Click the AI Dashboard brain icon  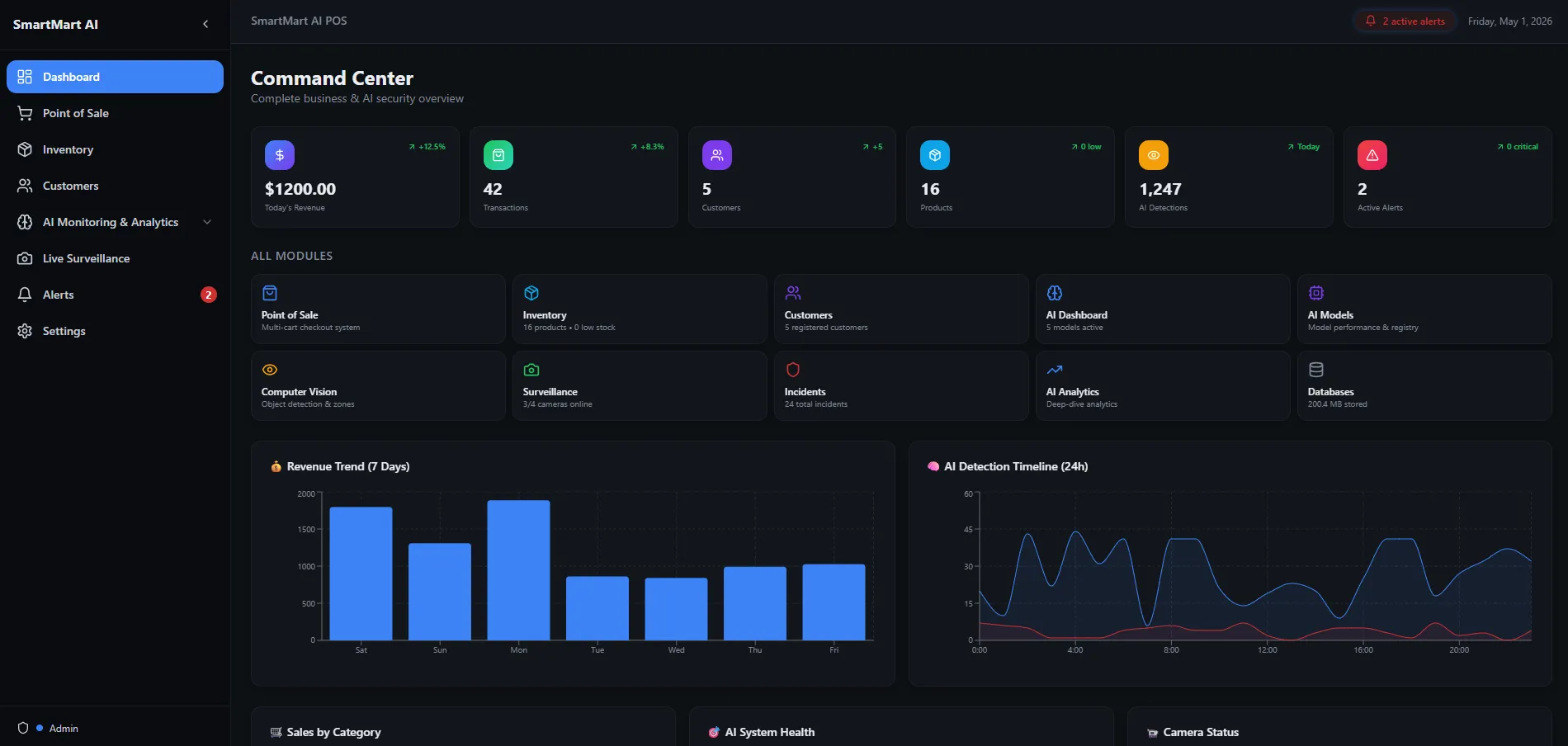[1055, 293]
